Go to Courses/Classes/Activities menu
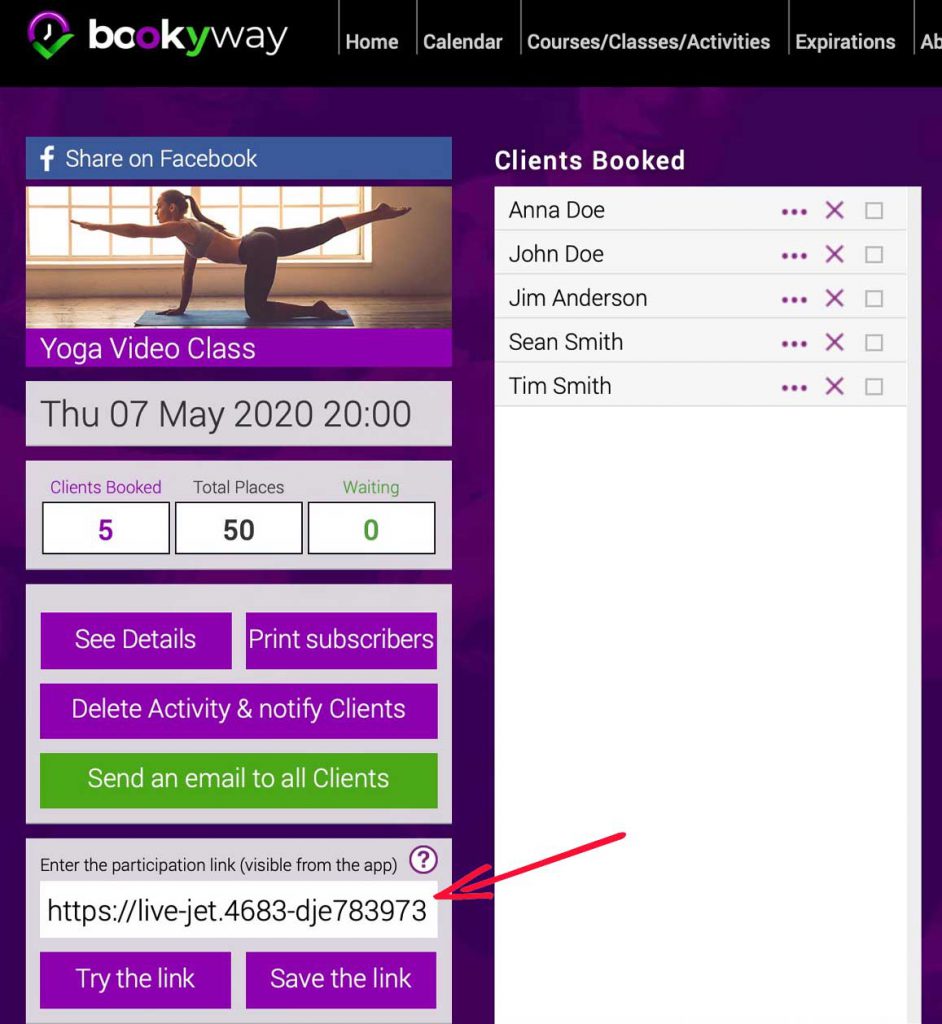The height and width of the screenshot is (1024, 942). coord(648,42)
